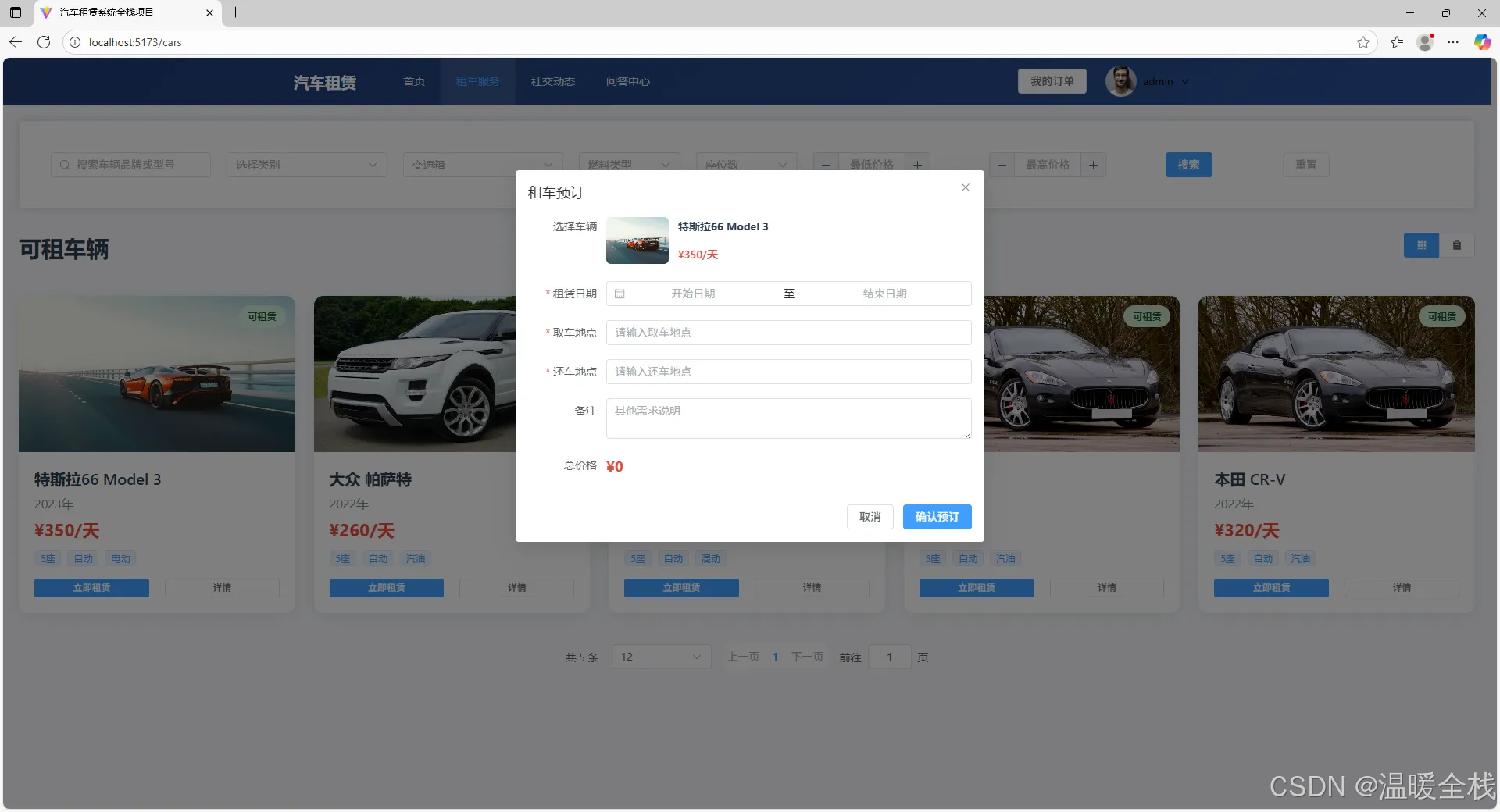Click 取消 in booking dialog
This screenshot has width=1500, height=812.
tap(870, 517)
